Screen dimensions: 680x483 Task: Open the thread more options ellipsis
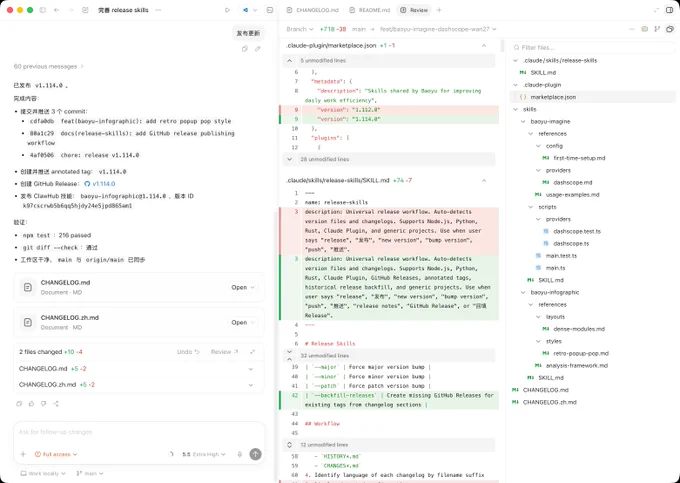[x=158, y=10]
